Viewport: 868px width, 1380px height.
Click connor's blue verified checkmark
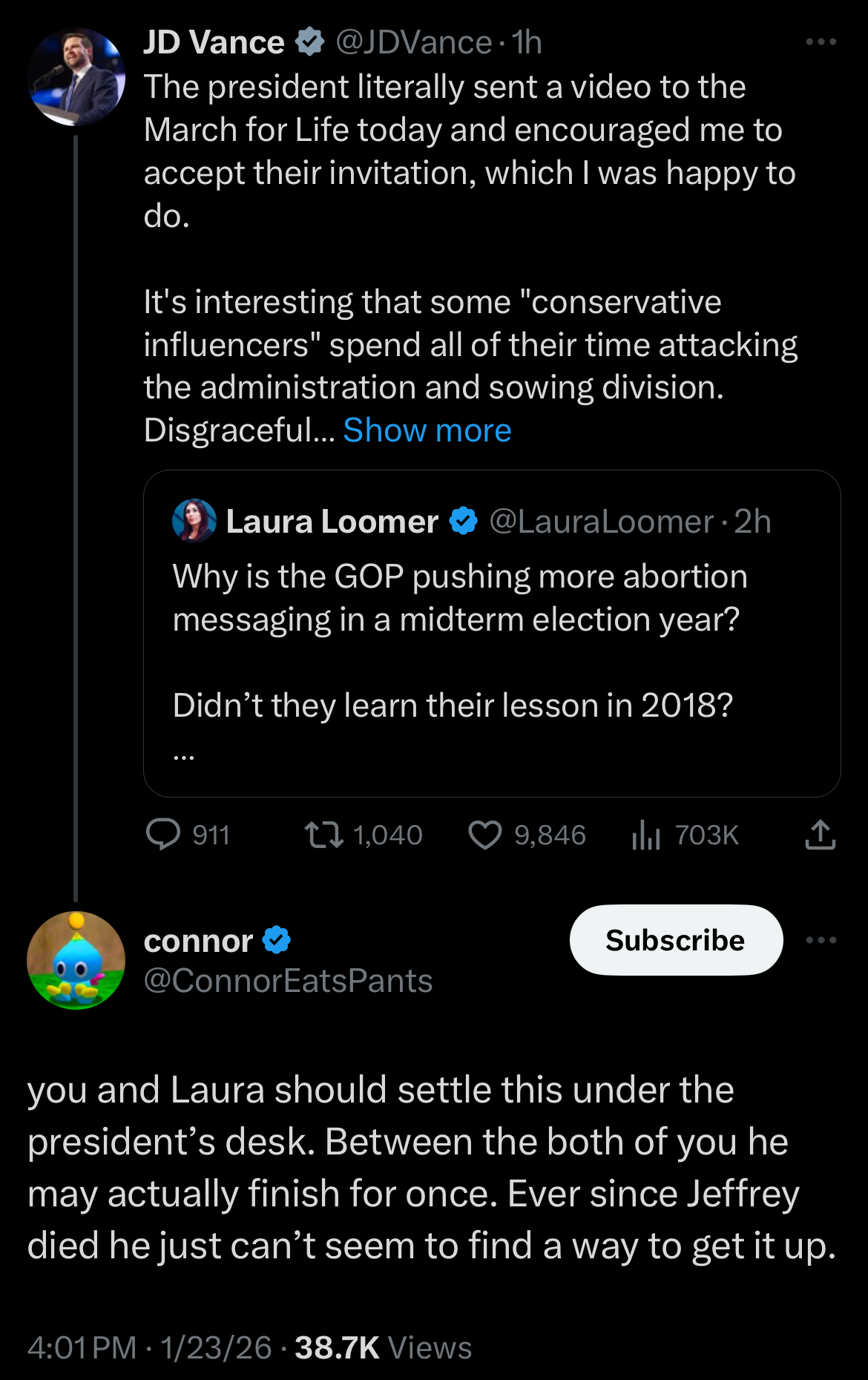277,940
